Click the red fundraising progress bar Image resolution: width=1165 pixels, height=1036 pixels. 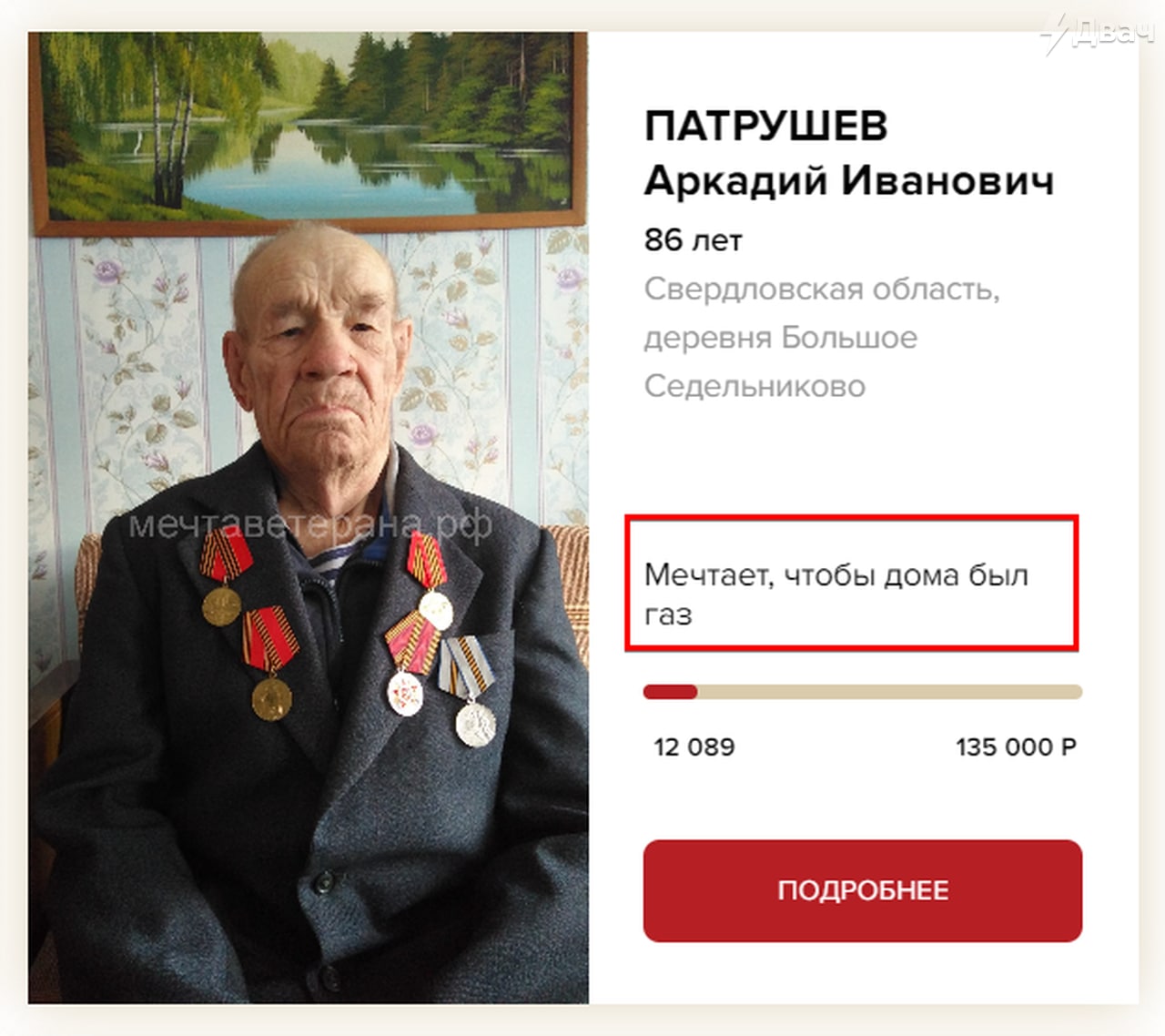[x=670, y=692]
